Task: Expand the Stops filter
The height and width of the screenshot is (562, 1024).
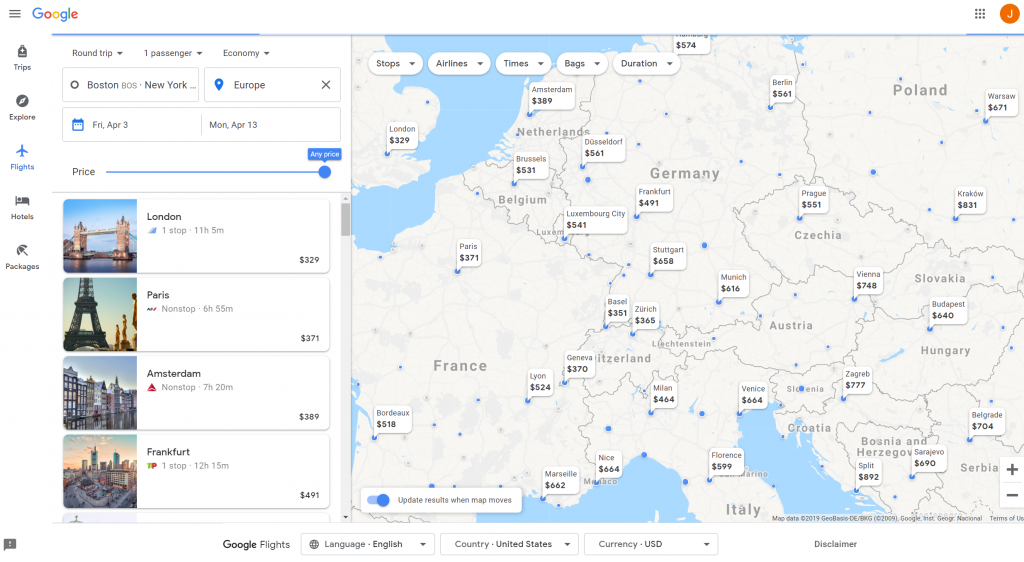Action: [x=395, y=63]
